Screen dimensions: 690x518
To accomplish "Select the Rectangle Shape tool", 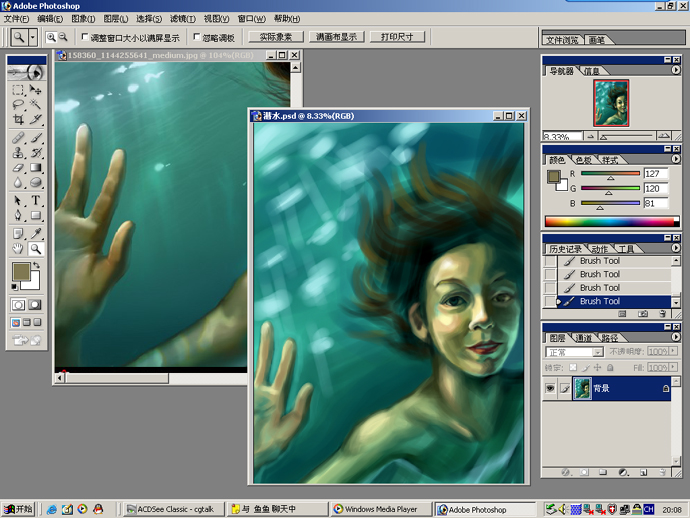I will click(x=35, y=215).
